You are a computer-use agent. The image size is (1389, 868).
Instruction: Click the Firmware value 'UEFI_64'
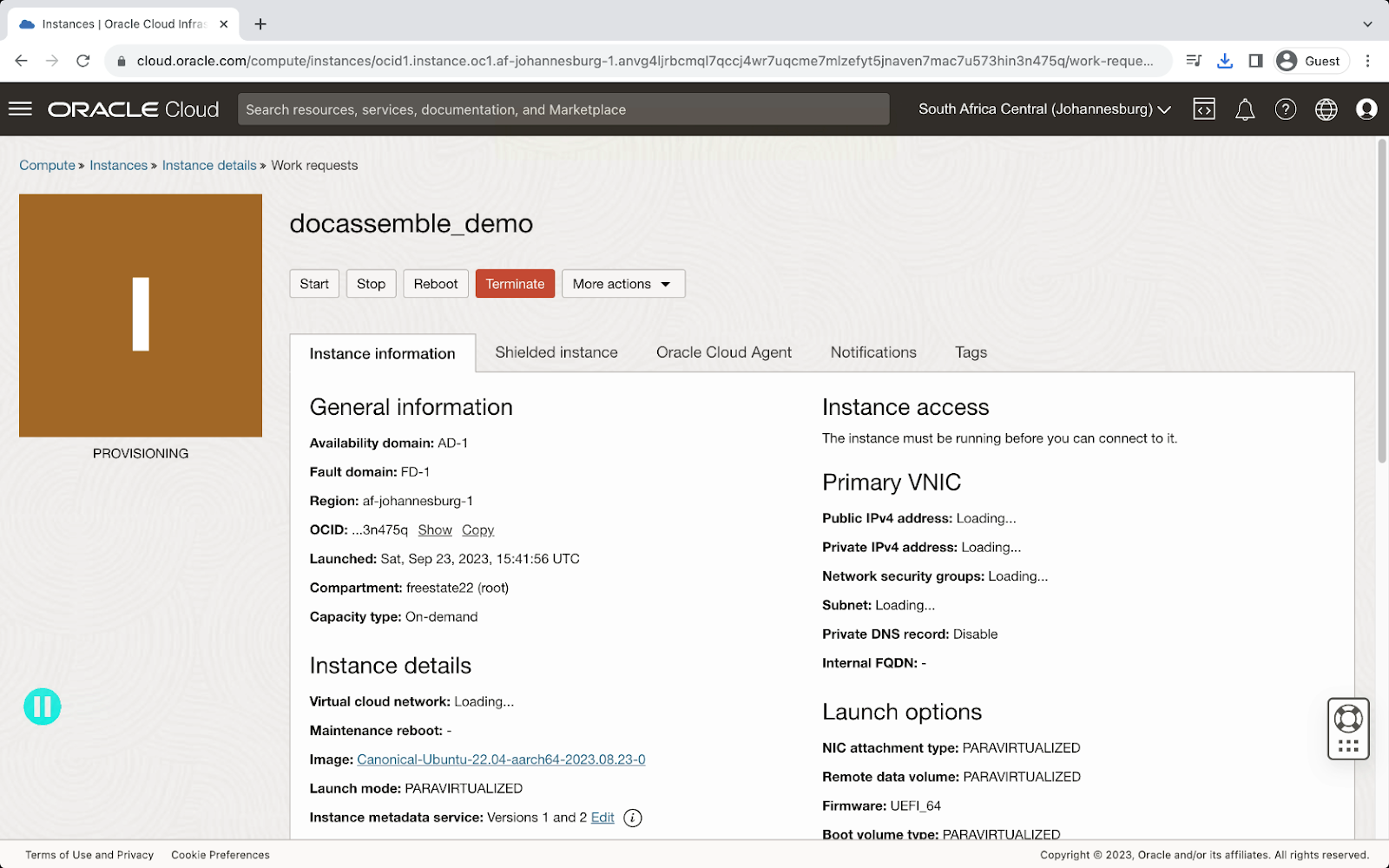[916, 806]
